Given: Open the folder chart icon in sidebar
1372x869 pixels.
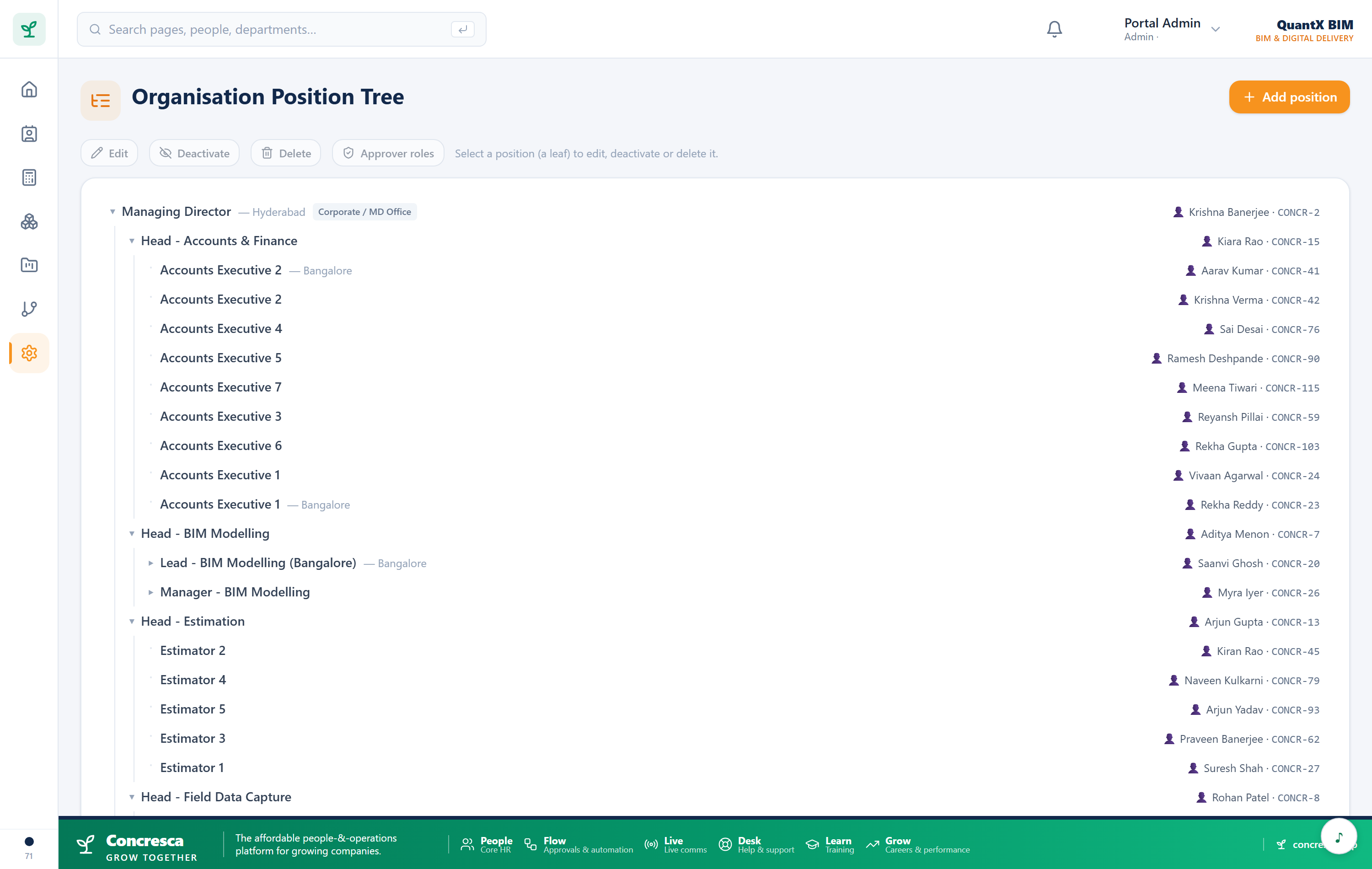Looking at the screenshot, I should point(29,265).
